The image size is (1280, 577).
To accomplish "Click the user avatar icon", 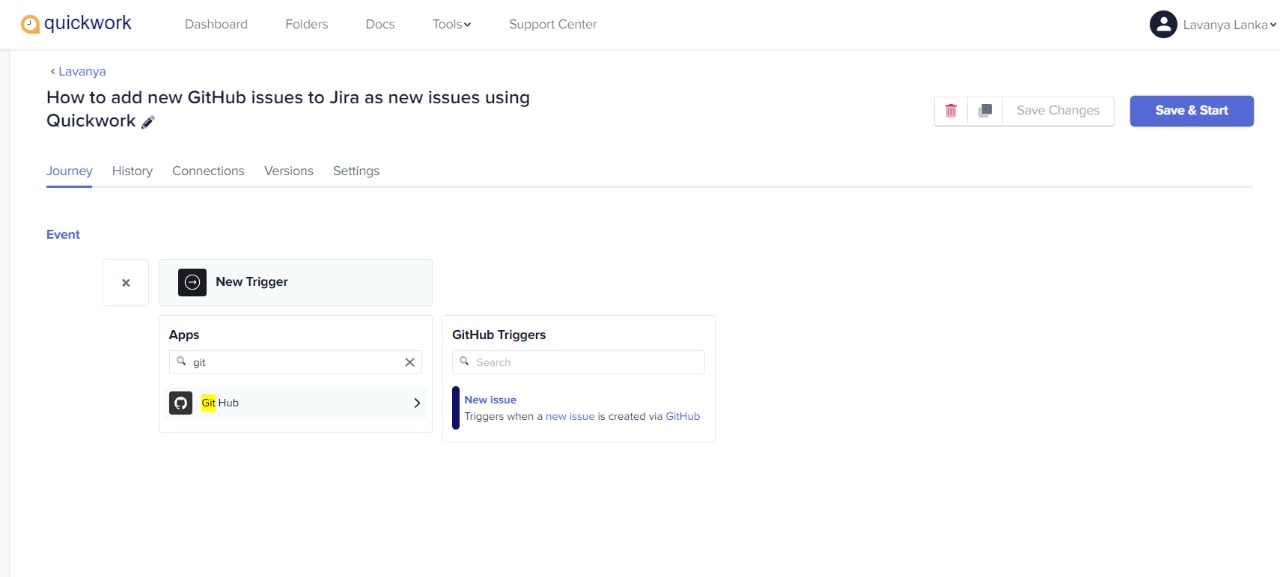I will 1163,24.
